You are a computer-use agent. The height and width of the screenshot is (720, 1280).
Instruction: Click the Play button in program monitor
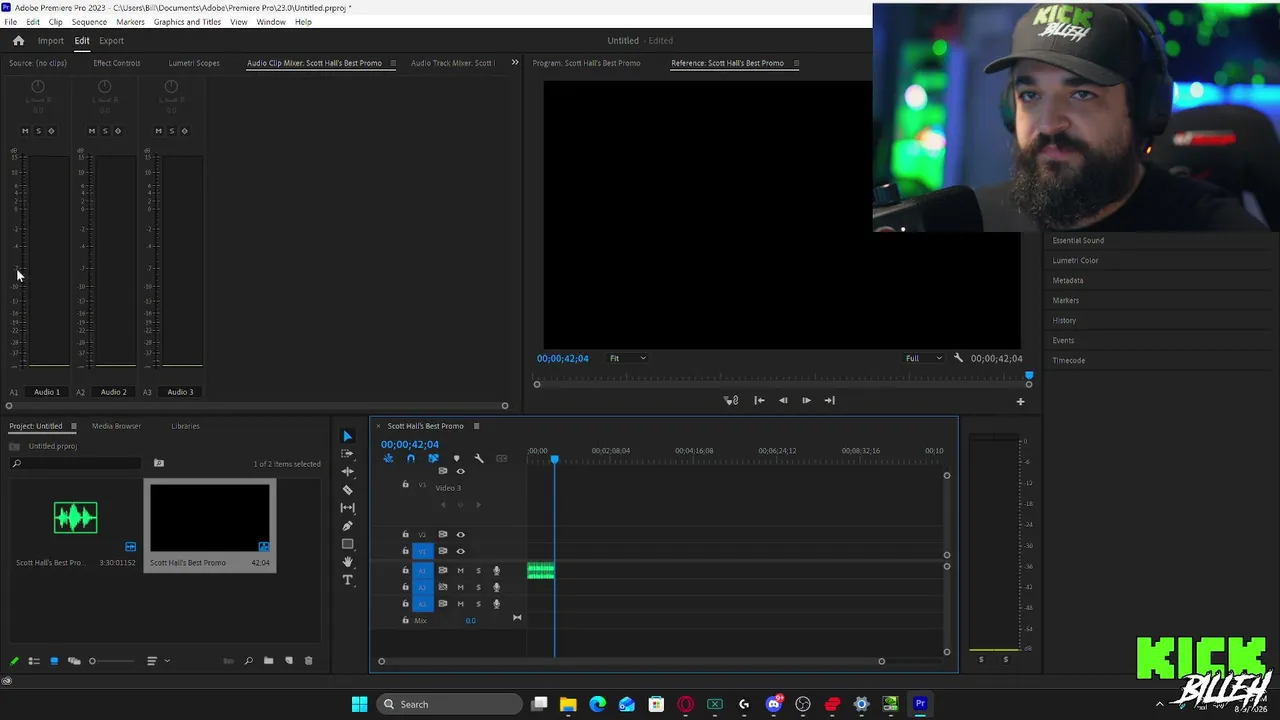tap(806, 401)
